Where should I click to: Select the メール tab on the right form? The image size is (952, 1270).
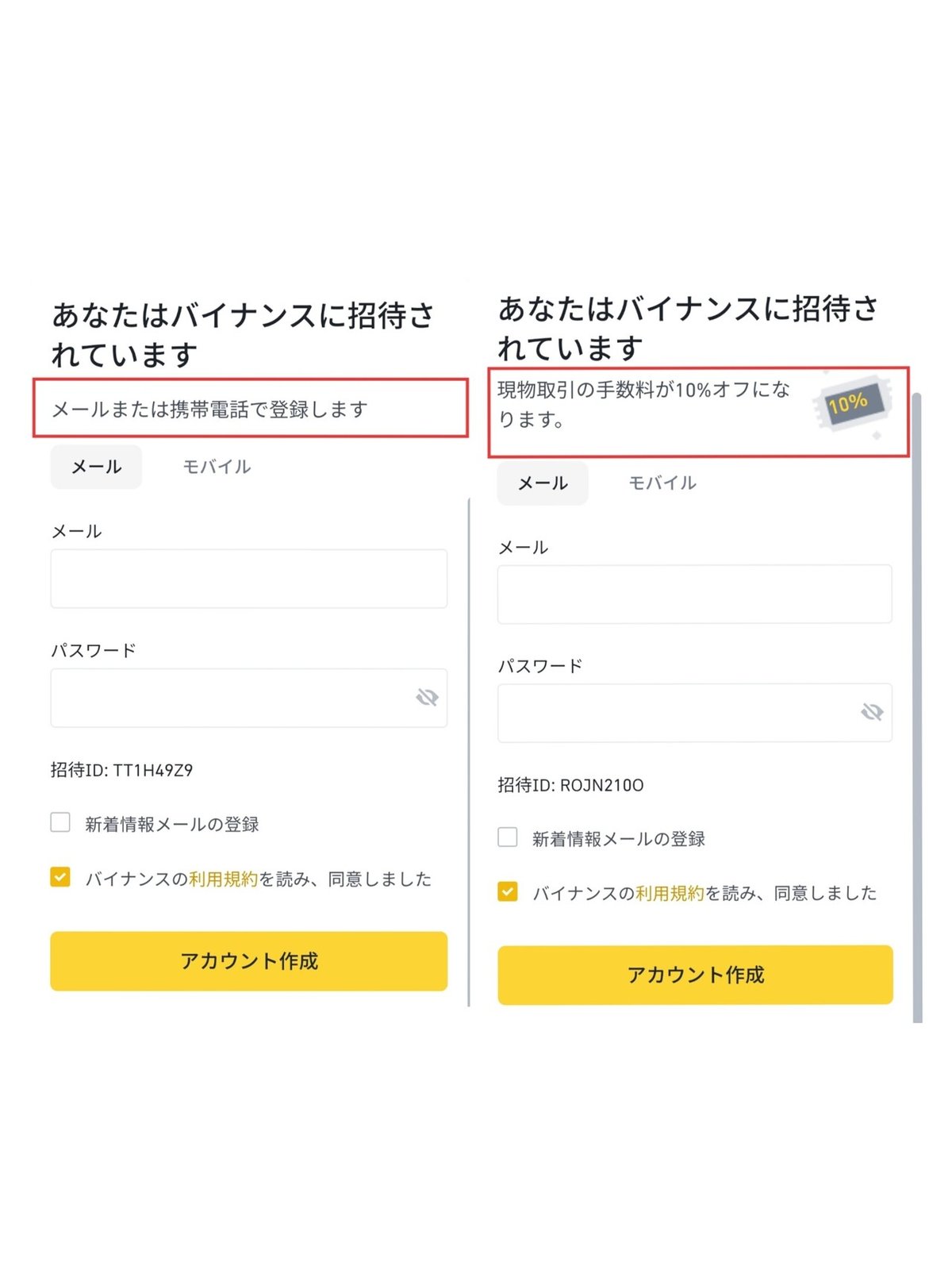coord(542,482)
